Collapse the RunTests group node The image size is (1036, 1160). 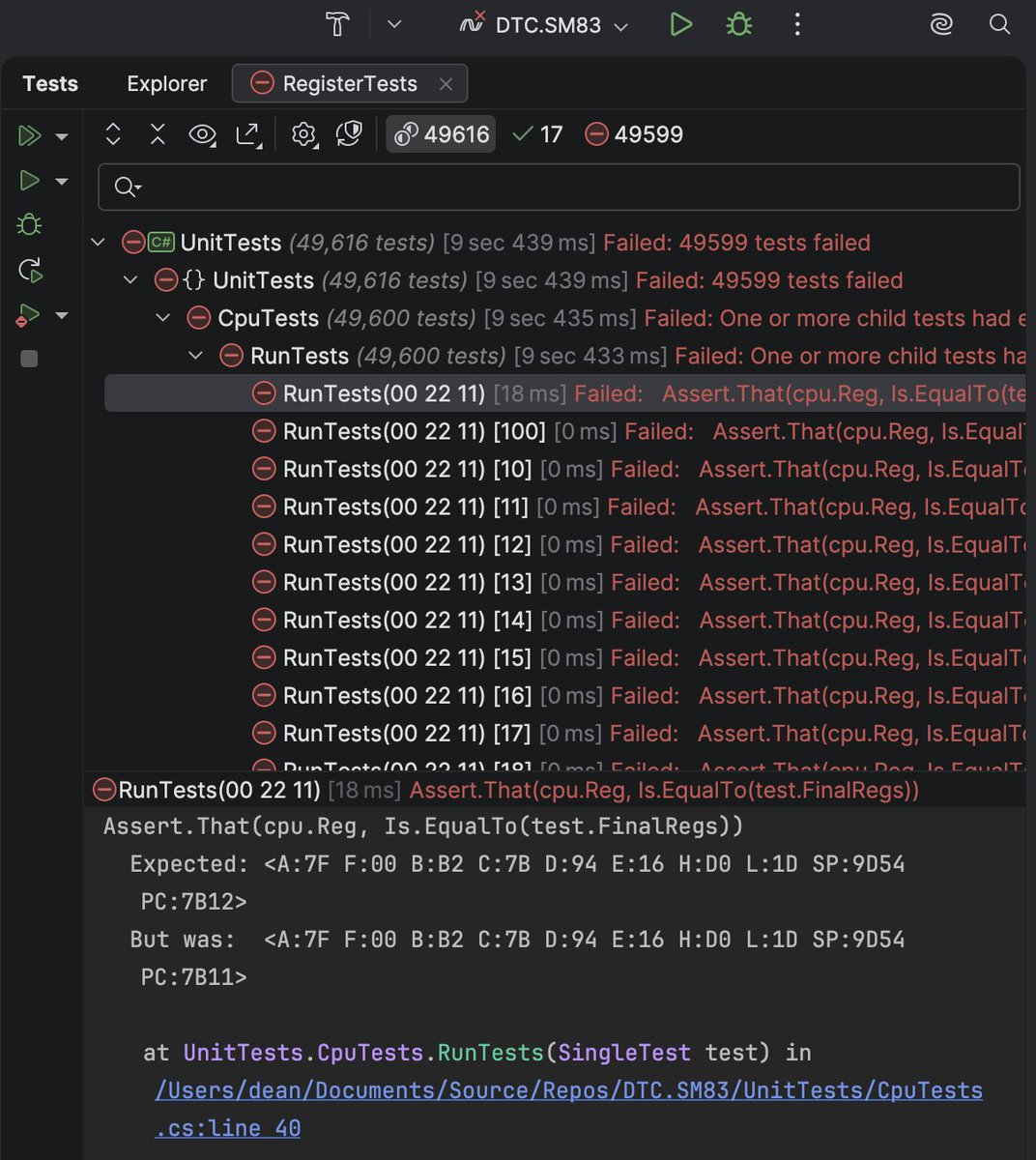tap(196, 355)
